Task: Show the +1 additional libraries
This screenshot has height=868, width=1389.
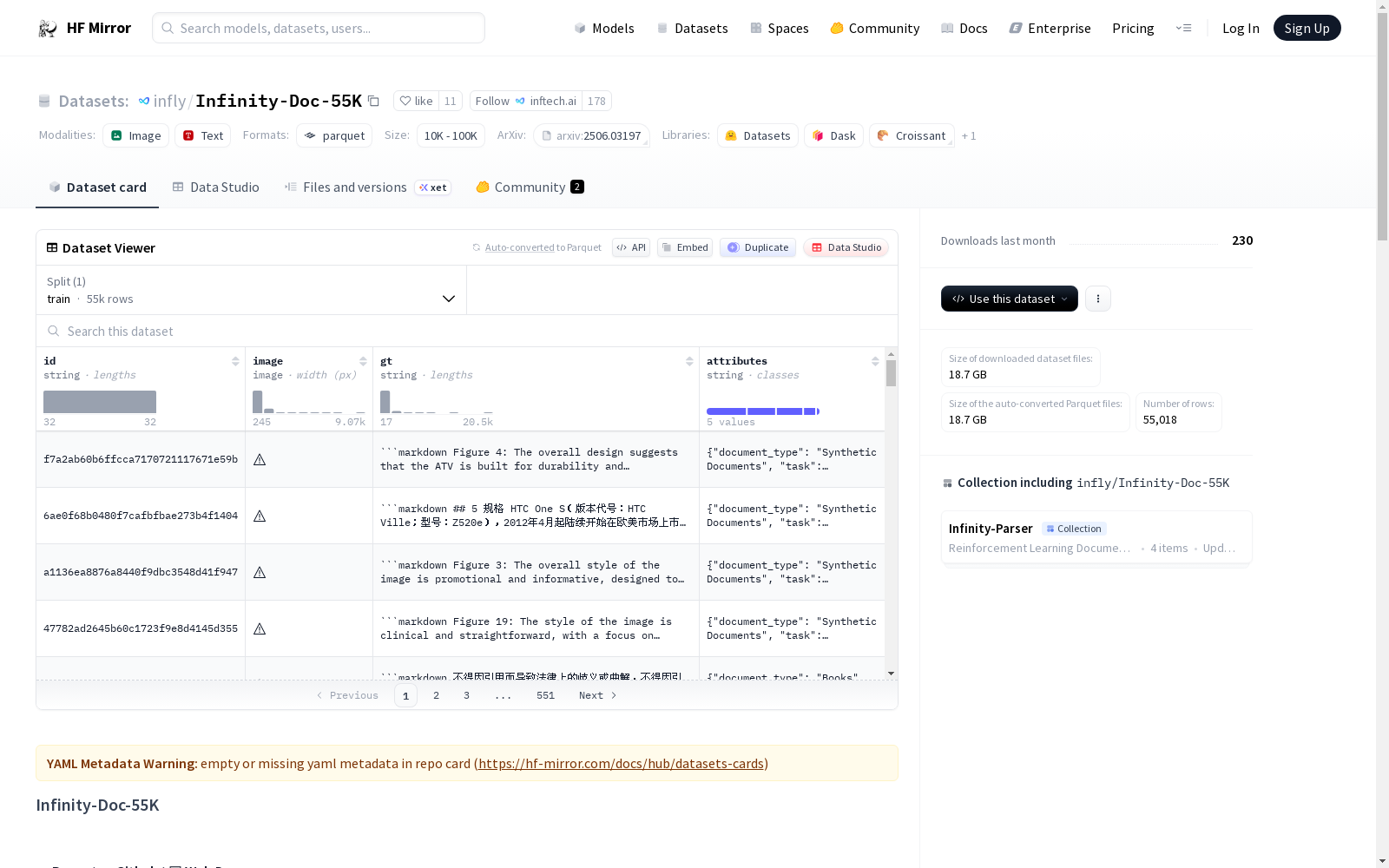Action: click(969, 135)
